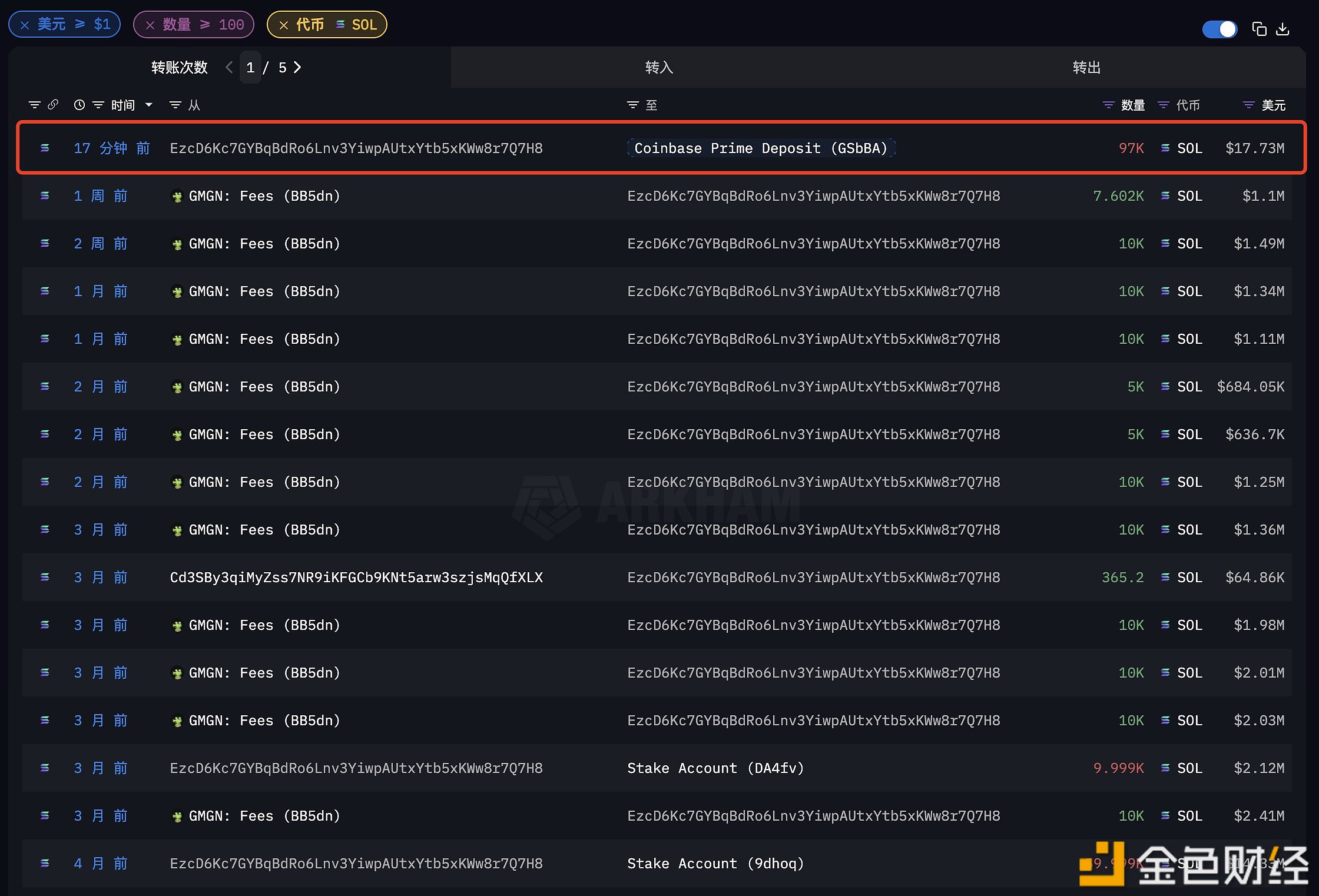Click the Solana chain icon in the 2 周 前 row

[45, 243]
